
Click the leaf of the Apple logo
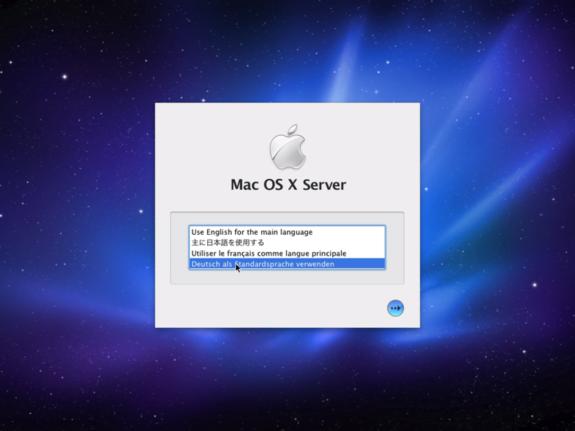click(292, 129)
